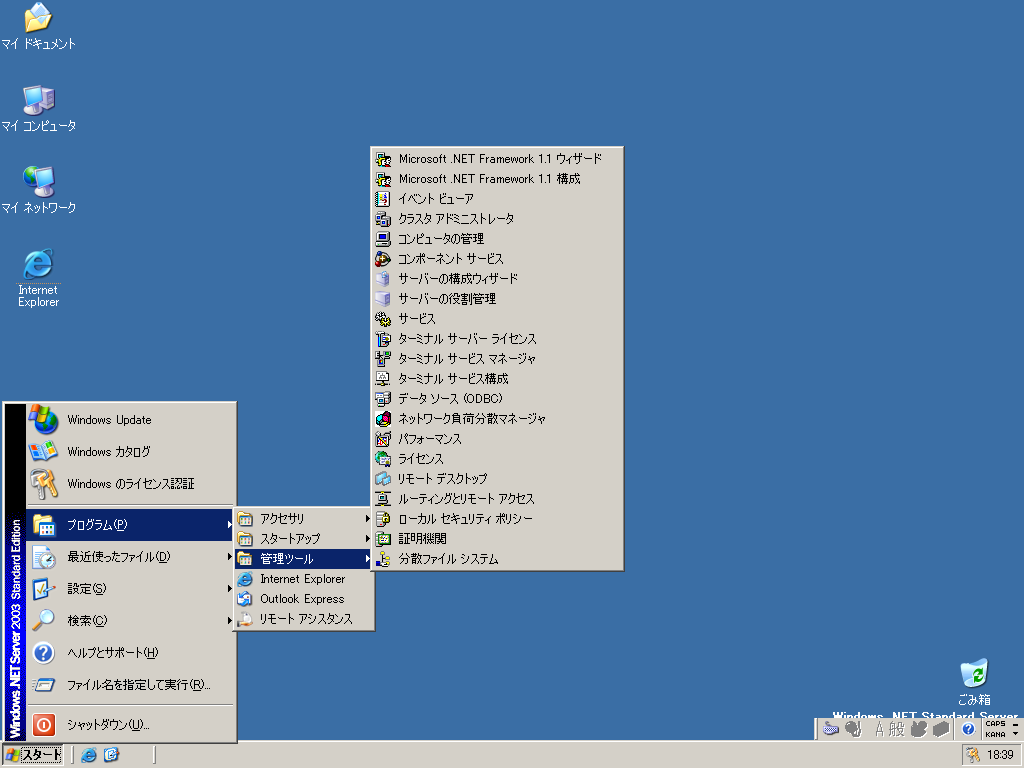Expand 管理ツール submenu arrow
Image resolution: width=1024 pixels, height=768 pixels.
click(368, 559)
